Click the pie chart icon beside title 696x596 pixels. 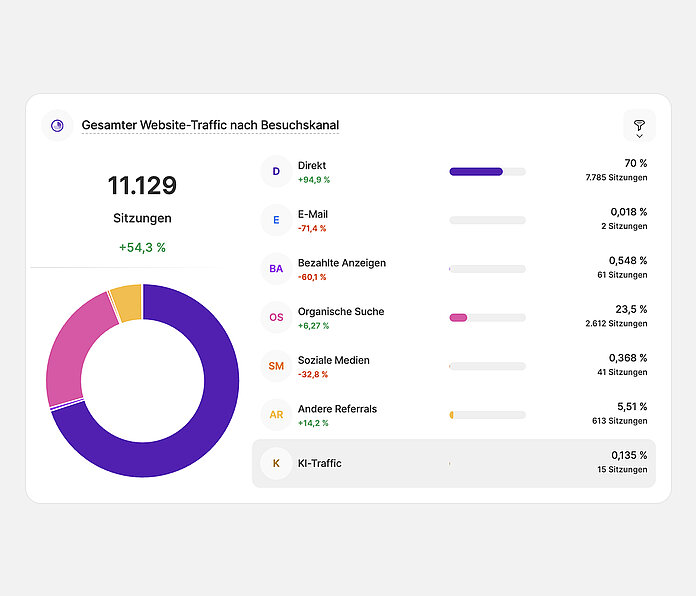(x=57, y=126)
